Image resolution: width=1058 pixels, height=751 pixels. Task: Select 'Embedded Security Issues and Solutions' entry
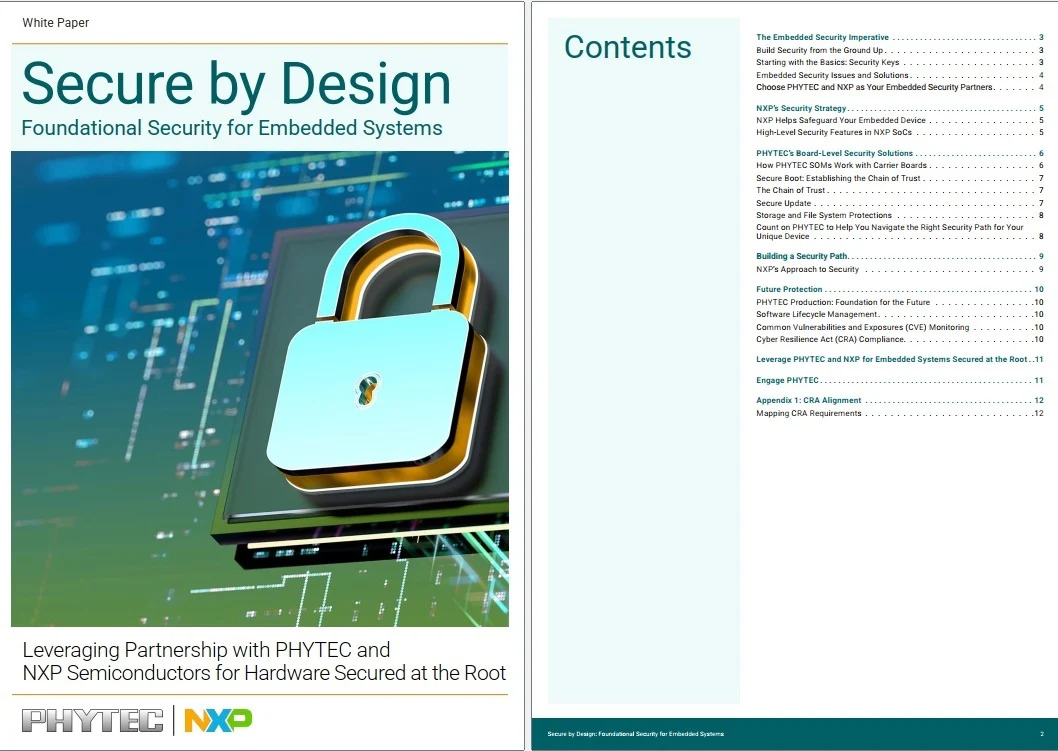pos(899,75)
